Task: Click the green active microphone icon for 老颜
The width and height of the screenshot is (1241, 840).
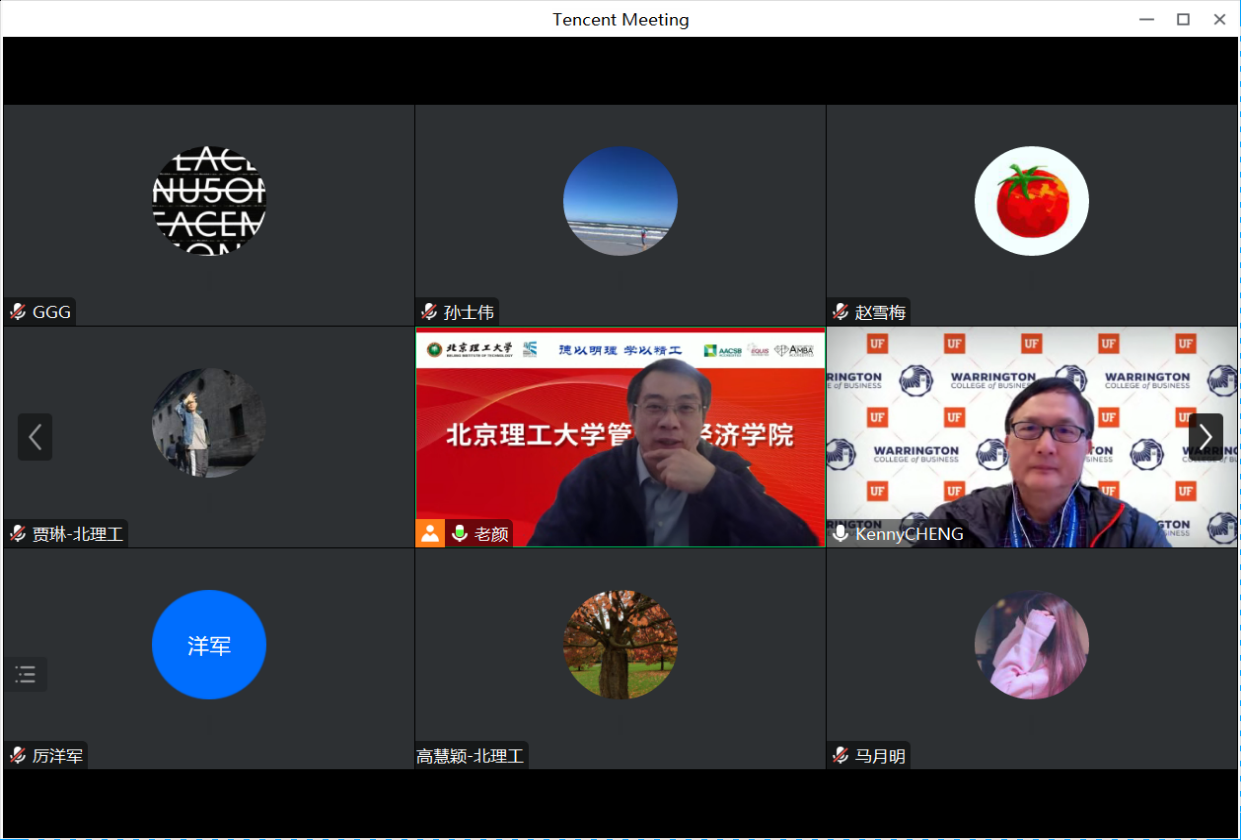Action: pos(460,533)
